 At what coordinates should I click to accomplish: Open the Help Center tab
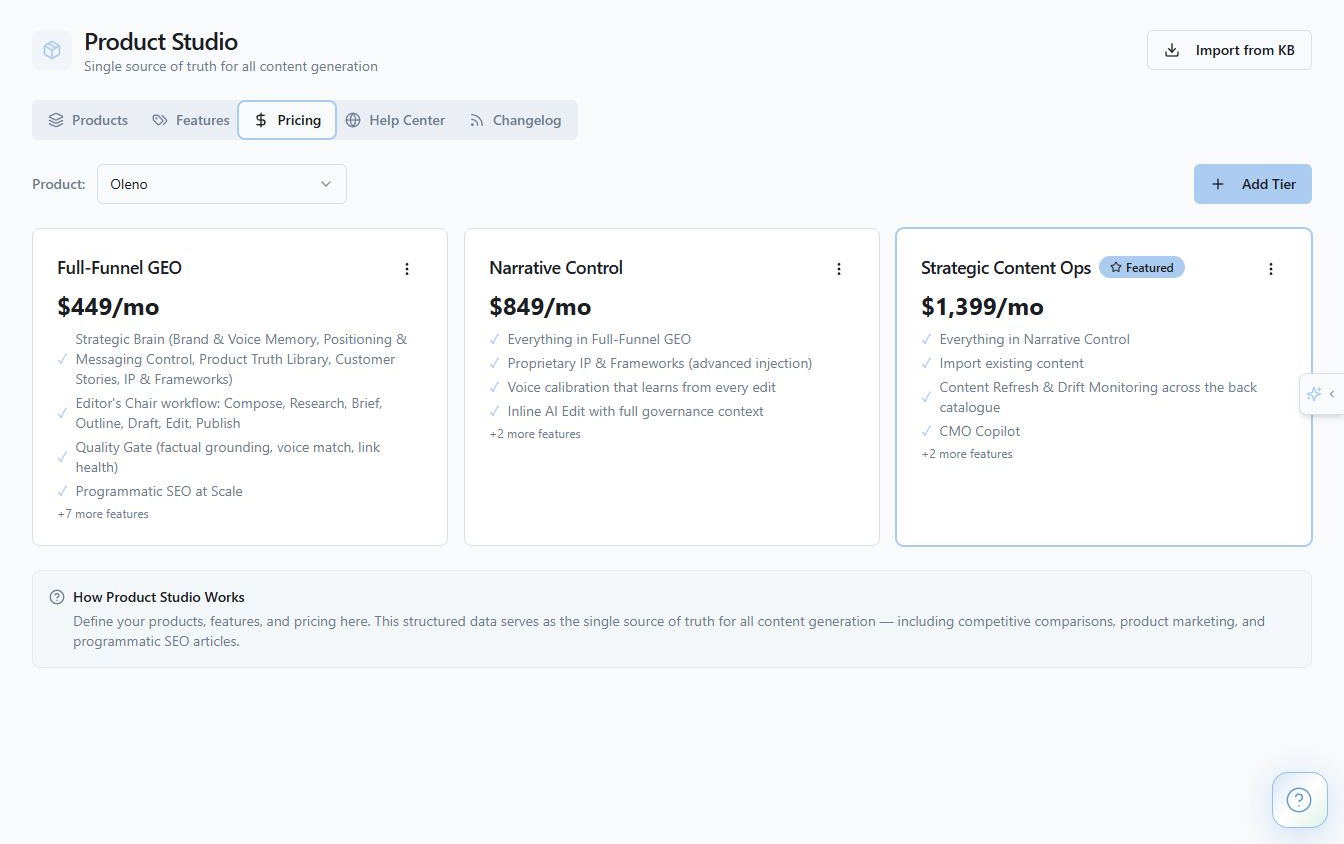395,120
